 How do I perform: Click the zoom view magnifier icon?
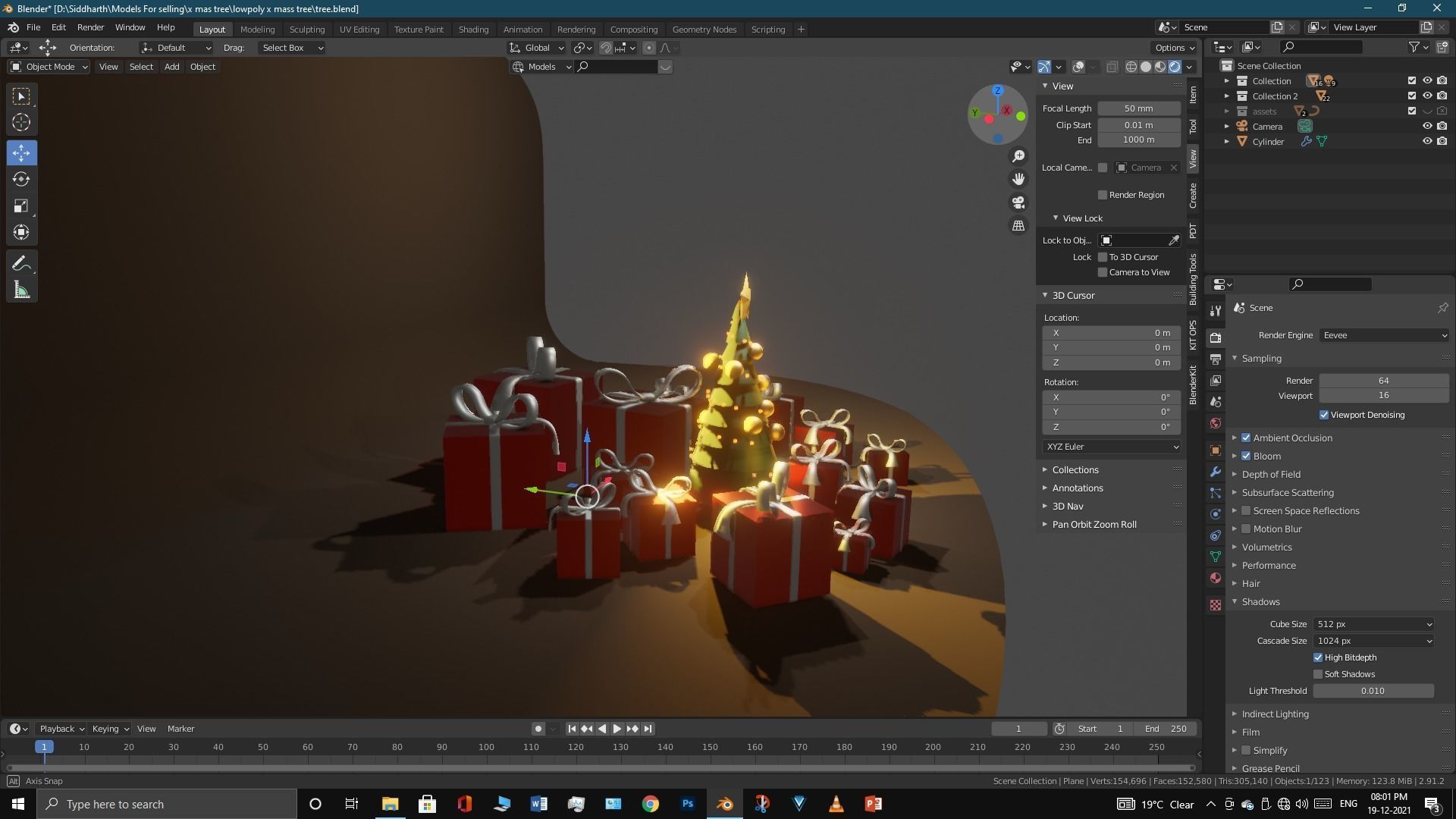(x=1018, y=156)
